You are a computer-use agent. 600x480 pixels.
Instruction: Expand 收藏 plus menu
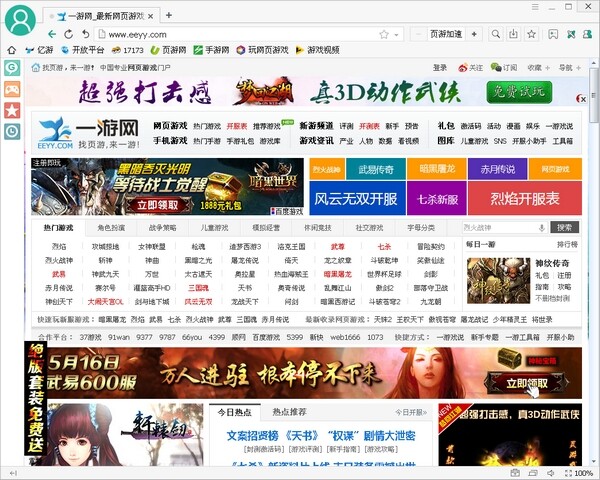(x=538, y=68)
